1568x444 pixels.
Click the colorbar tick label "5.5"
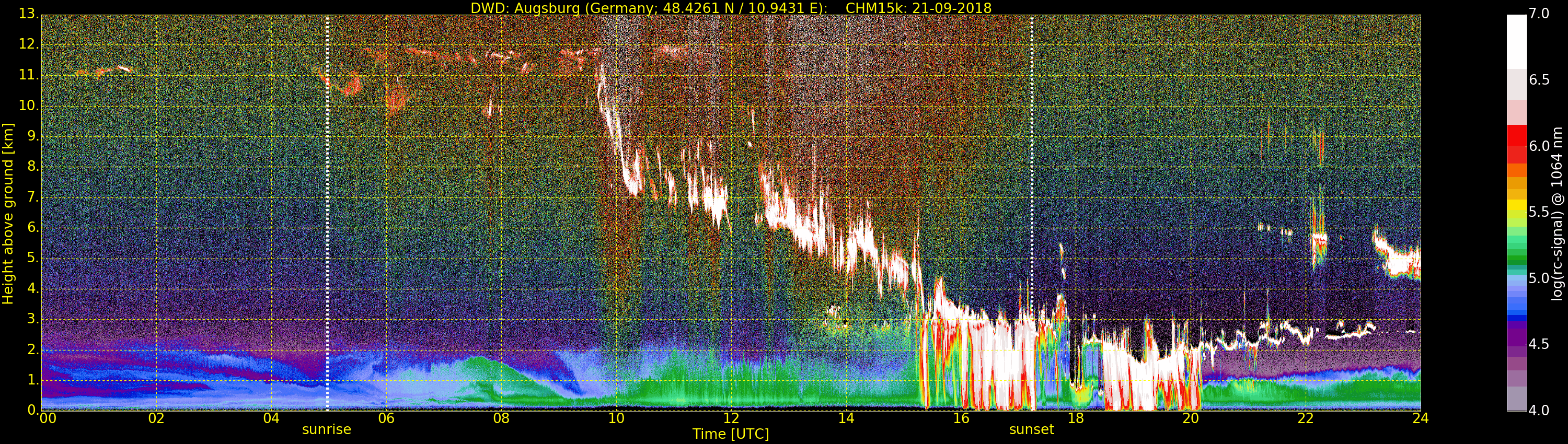coord(1539,212)
